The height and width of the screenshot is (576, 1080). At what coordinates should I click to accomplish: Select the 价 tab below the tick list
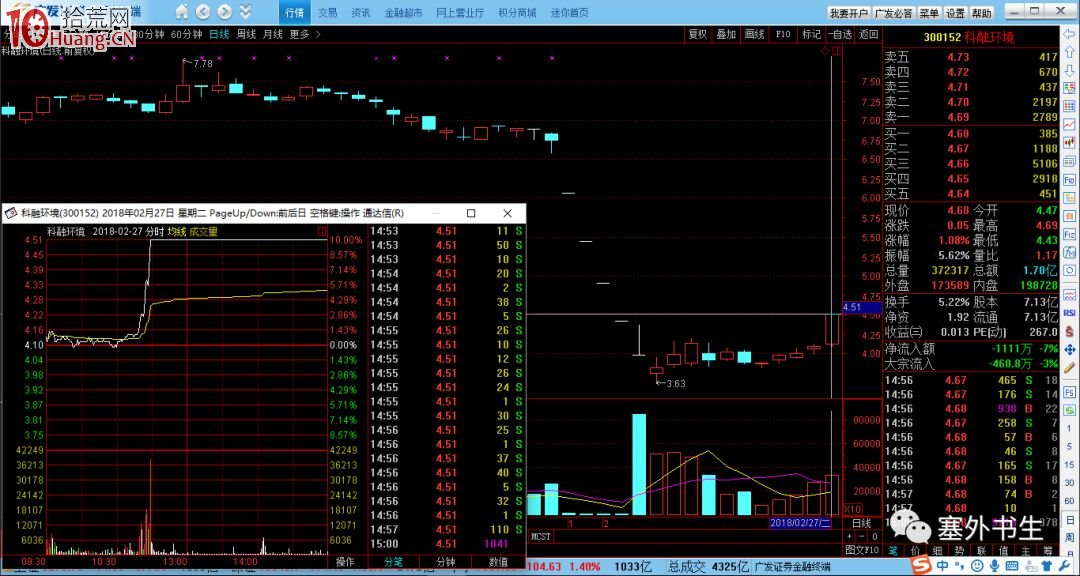pyautogui.click(x=915, y=550)
